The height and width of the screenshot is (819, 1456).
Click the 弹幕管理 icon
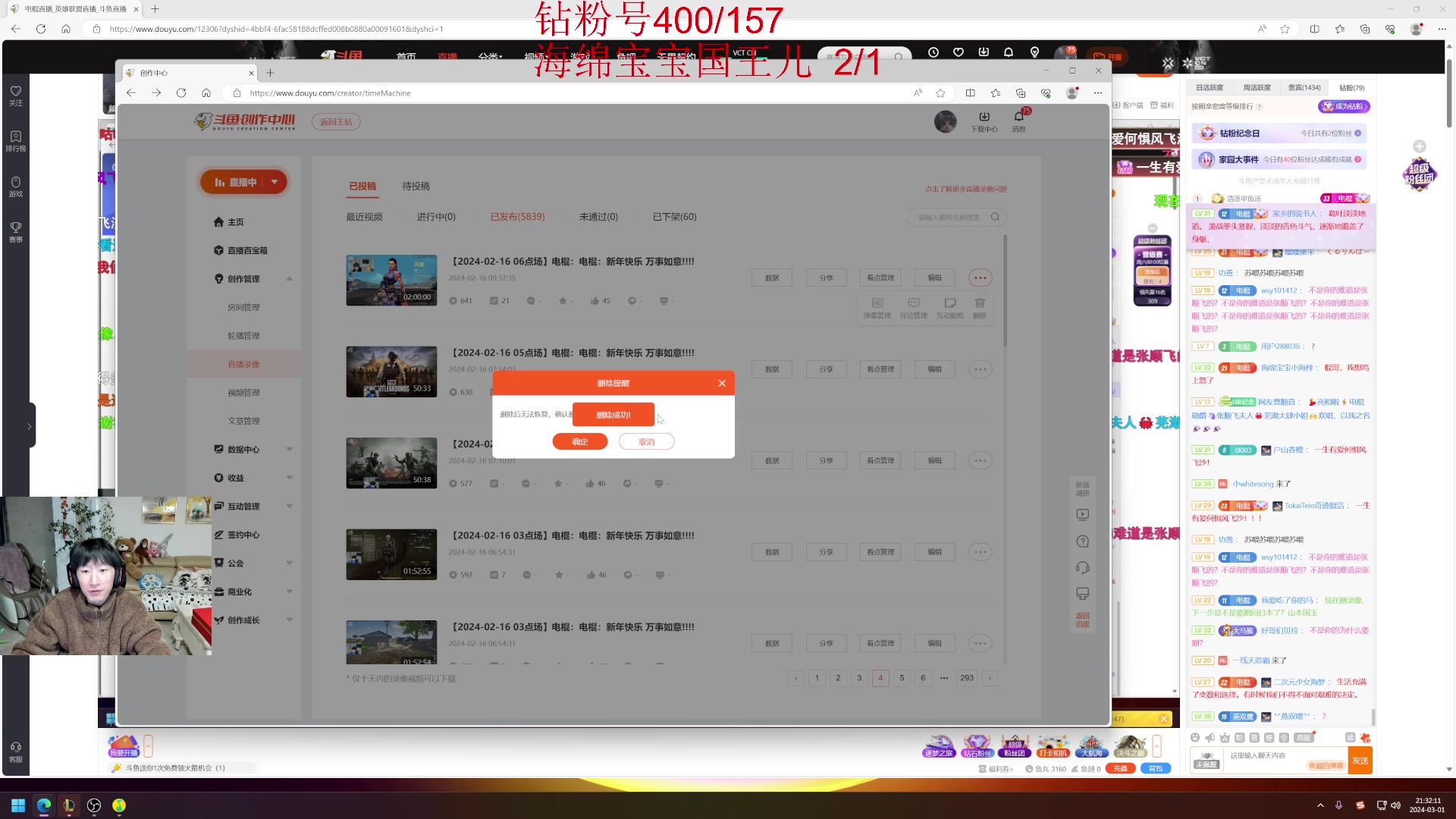pyautogui.click(x=877, y=308)
